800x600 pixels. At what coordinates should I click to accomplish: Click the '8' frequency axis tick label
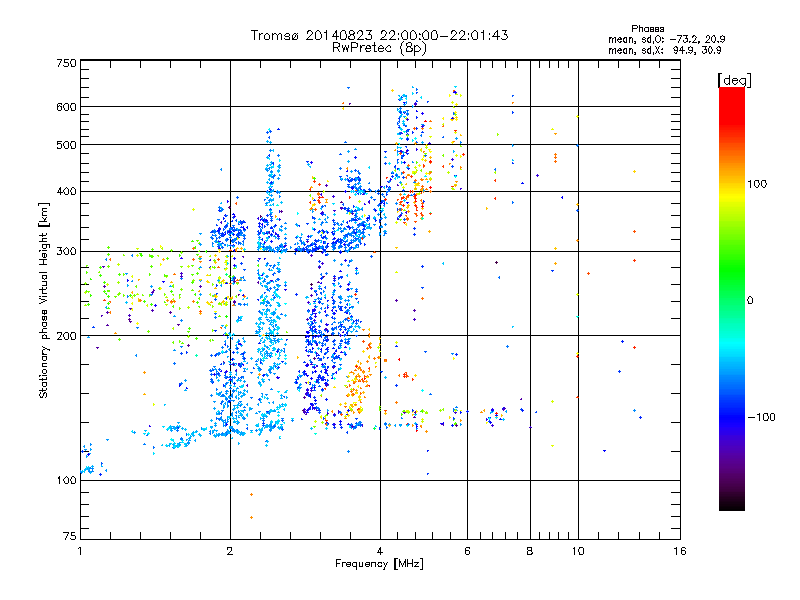pyautogui.click(x=530, y=551)
